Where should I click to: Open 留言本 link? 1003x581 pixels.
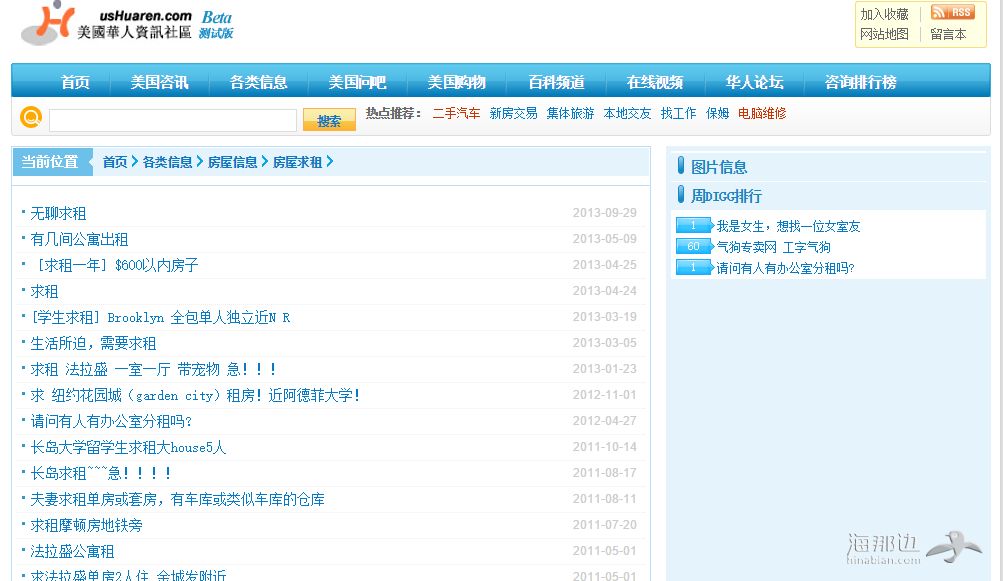948,34
